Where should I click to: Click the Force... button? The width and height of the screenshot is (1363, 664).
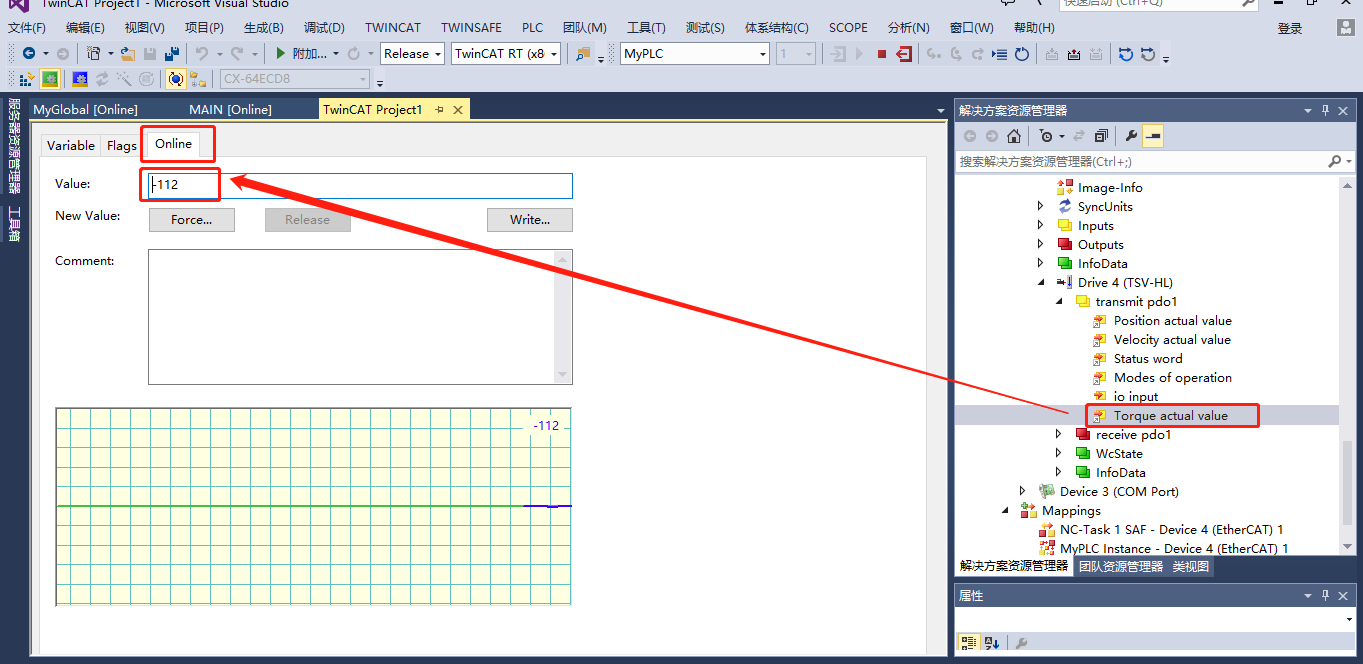point(192,220)
